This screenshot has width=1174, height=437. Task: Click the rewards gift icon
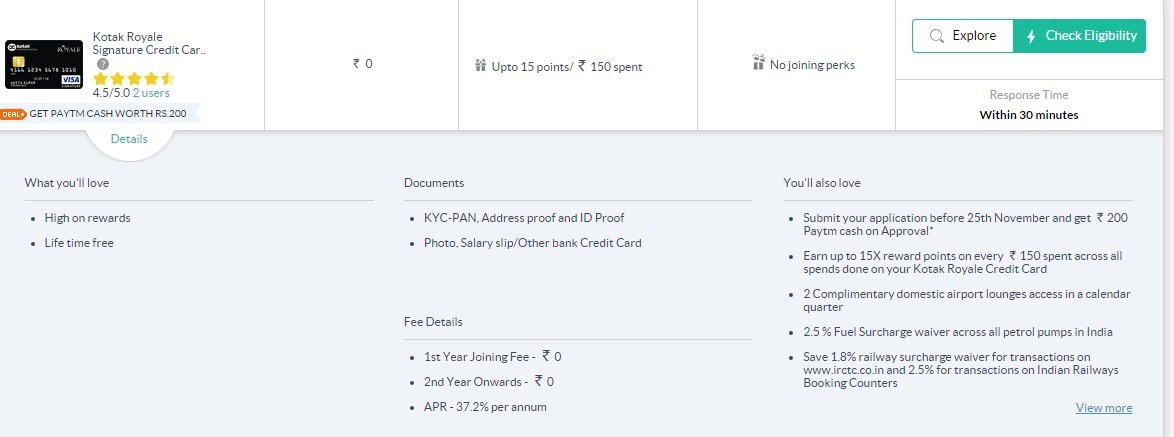coord(480,66)
